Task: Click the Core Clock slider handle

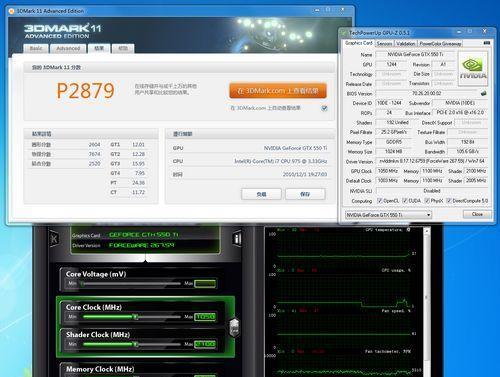Action: (135, 317)
